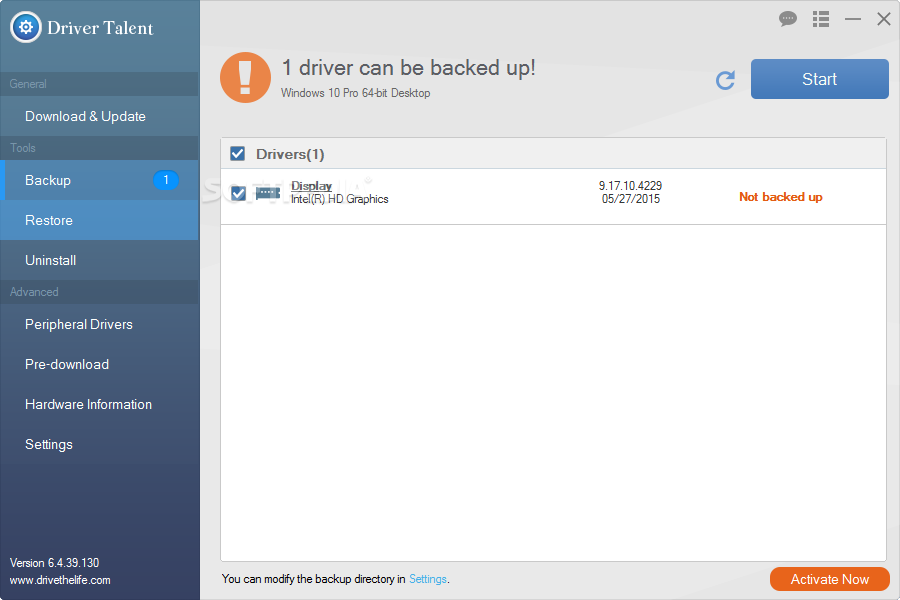900x600 pixels.
Task: Open Settings from the sidebar
Action: pyautogui.click(x=99, y=444)
